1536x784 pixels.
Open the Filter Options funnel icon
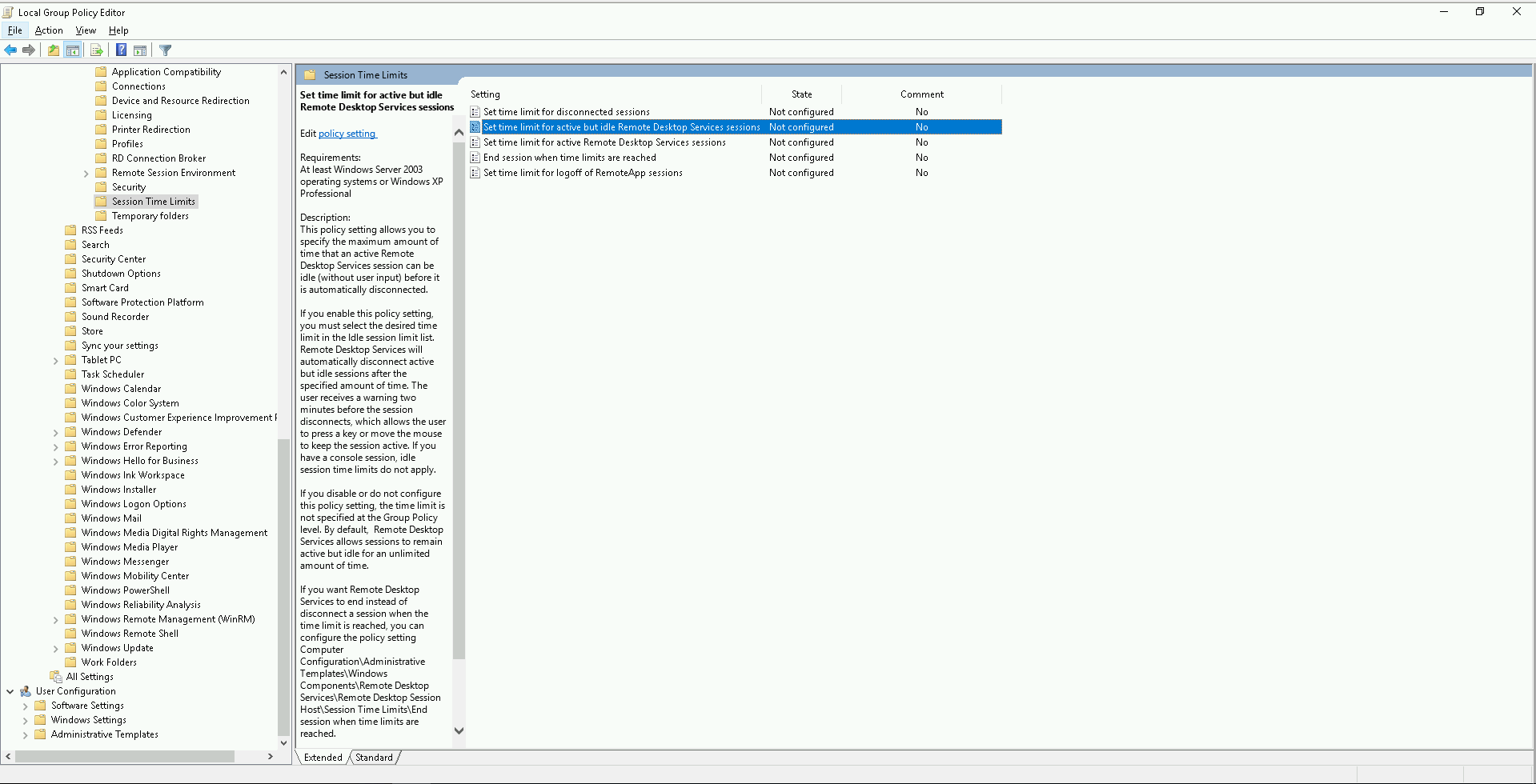(166, 50)
